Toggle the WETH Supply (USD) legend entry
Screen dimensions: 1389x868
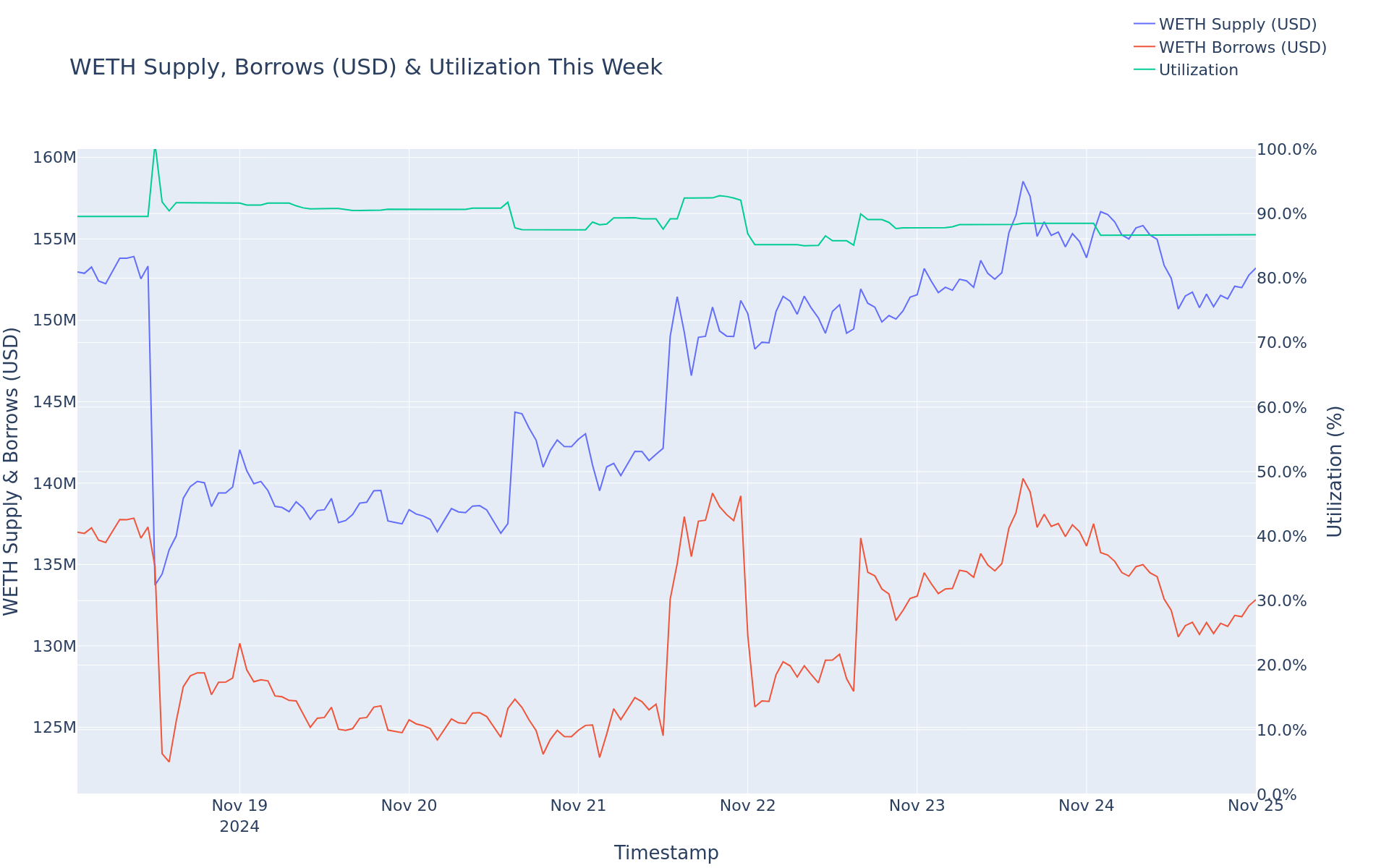pos(1237,25)
